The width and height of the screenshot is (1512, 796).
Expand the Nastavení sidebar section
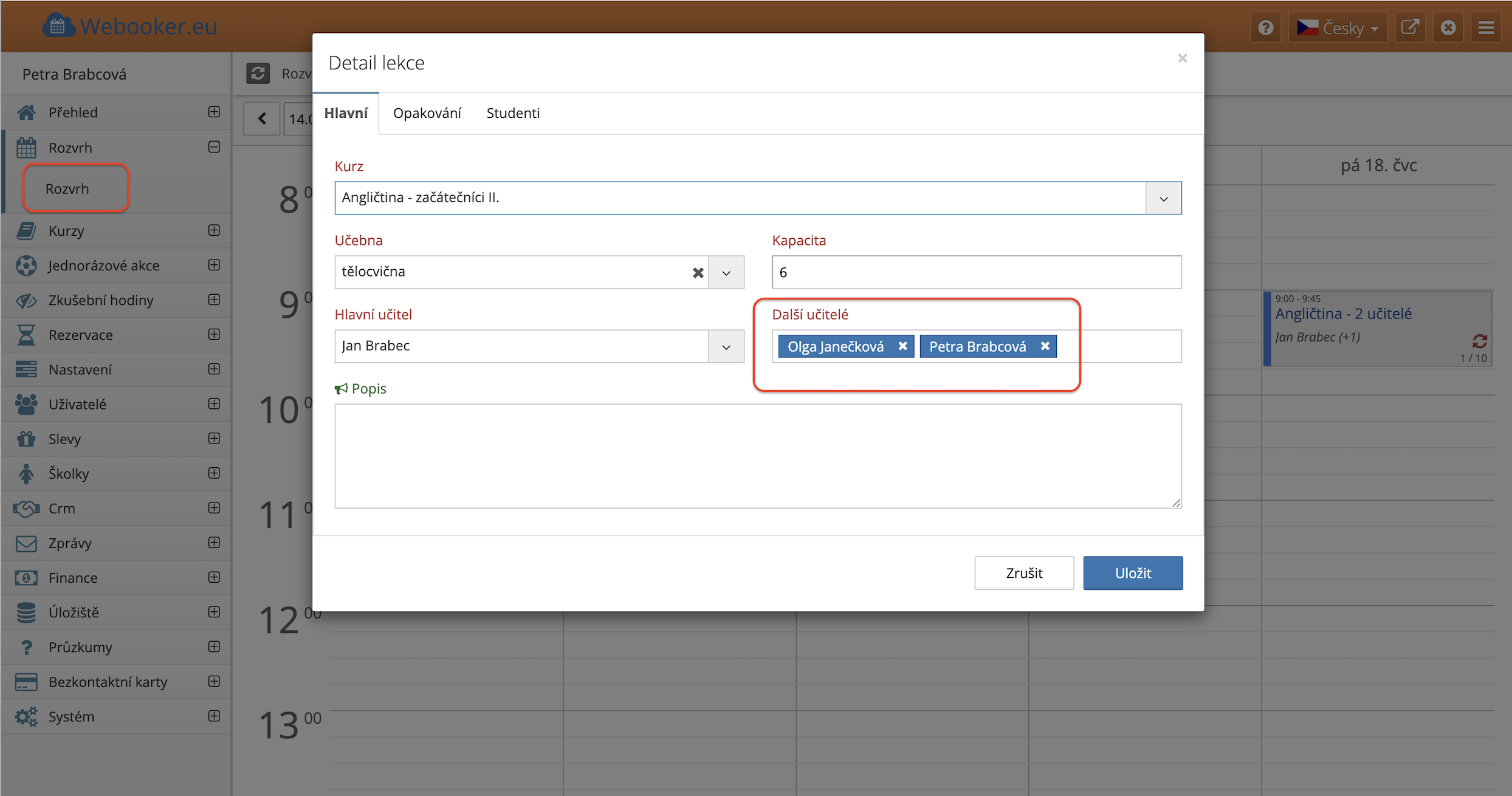click(214, 369)
